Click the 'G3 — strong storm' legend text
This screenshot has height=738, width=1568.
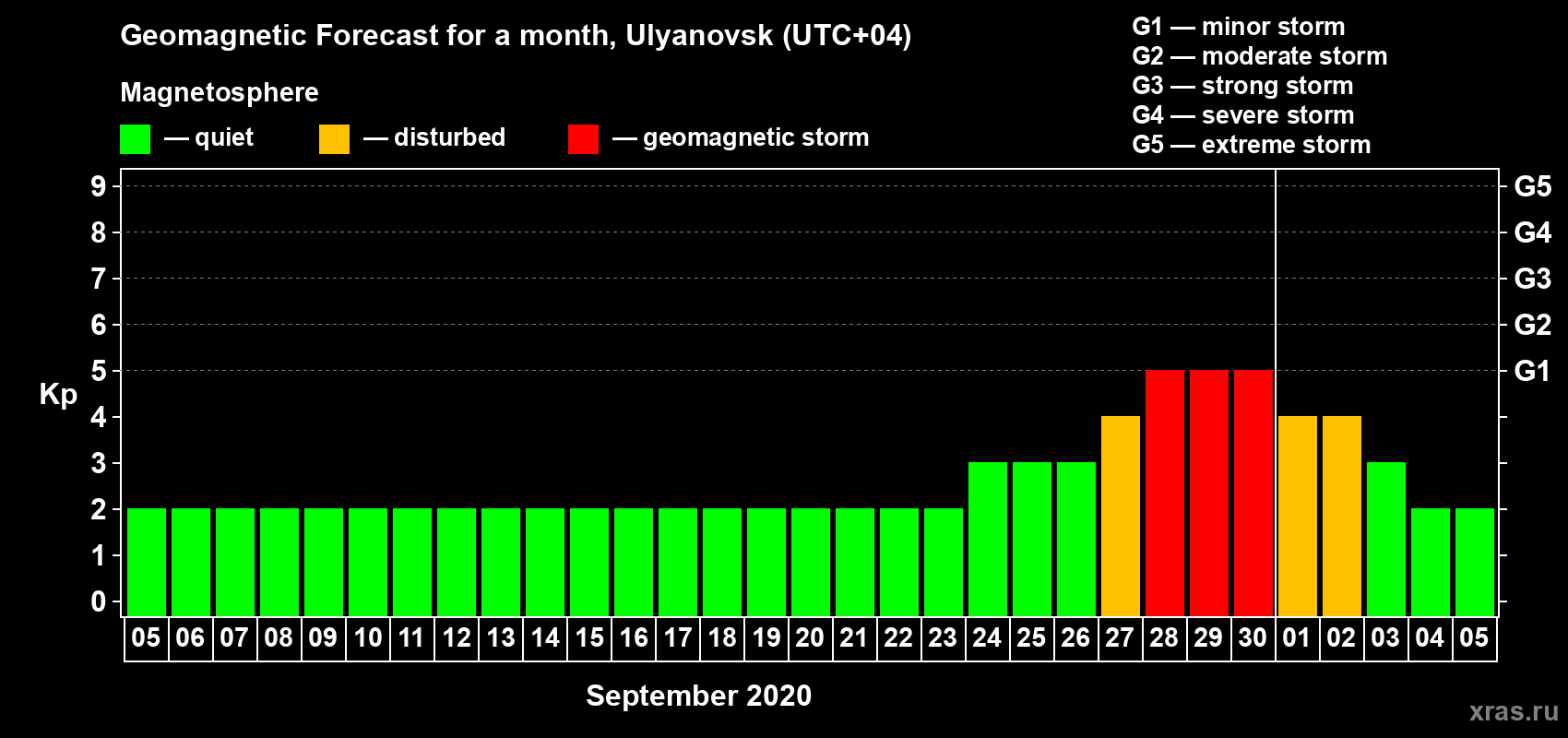[1243, 86]
